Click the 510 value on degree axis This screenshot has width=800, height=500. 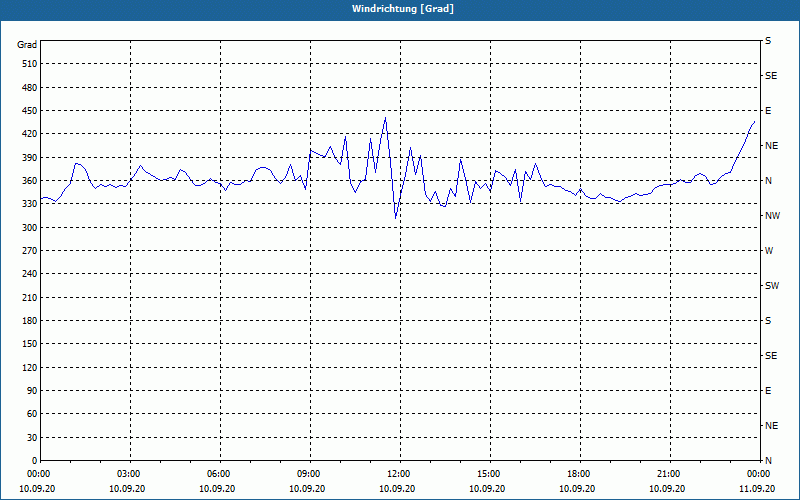point(30,64)
